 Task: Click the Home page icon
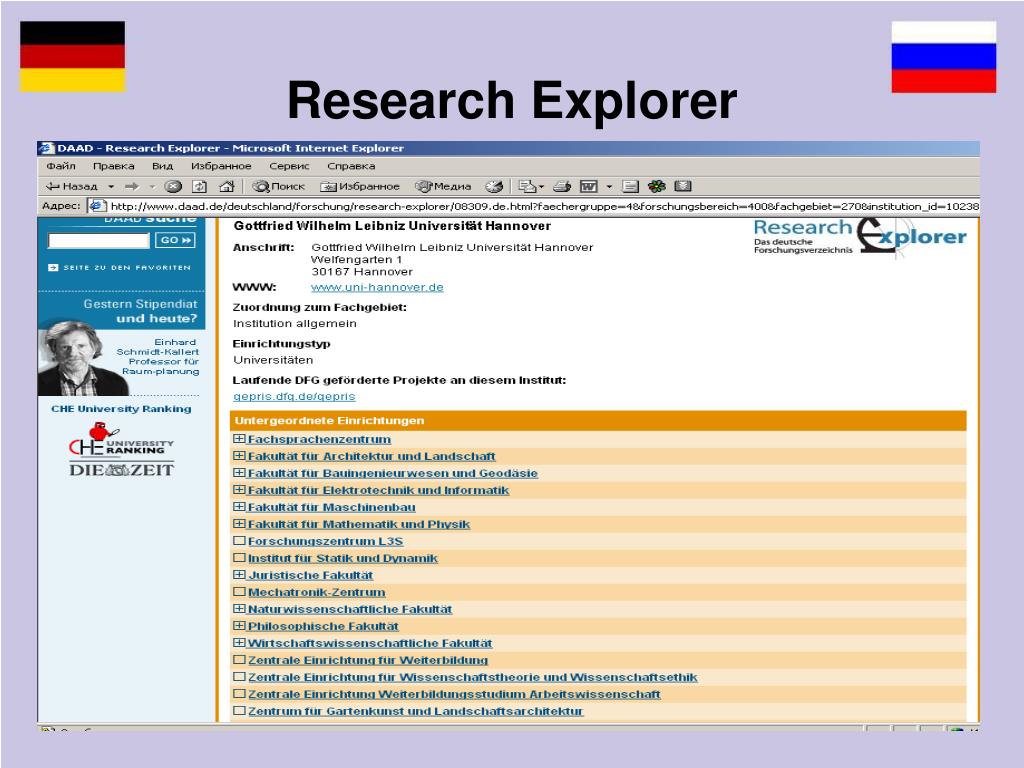click(x=226, y=186)
